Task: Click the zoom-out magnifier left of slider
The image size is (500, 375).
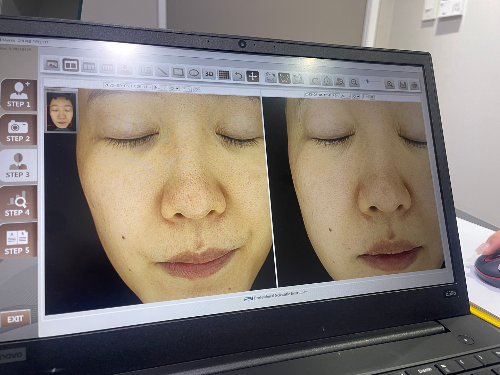Action: click(x=354, y=82)
